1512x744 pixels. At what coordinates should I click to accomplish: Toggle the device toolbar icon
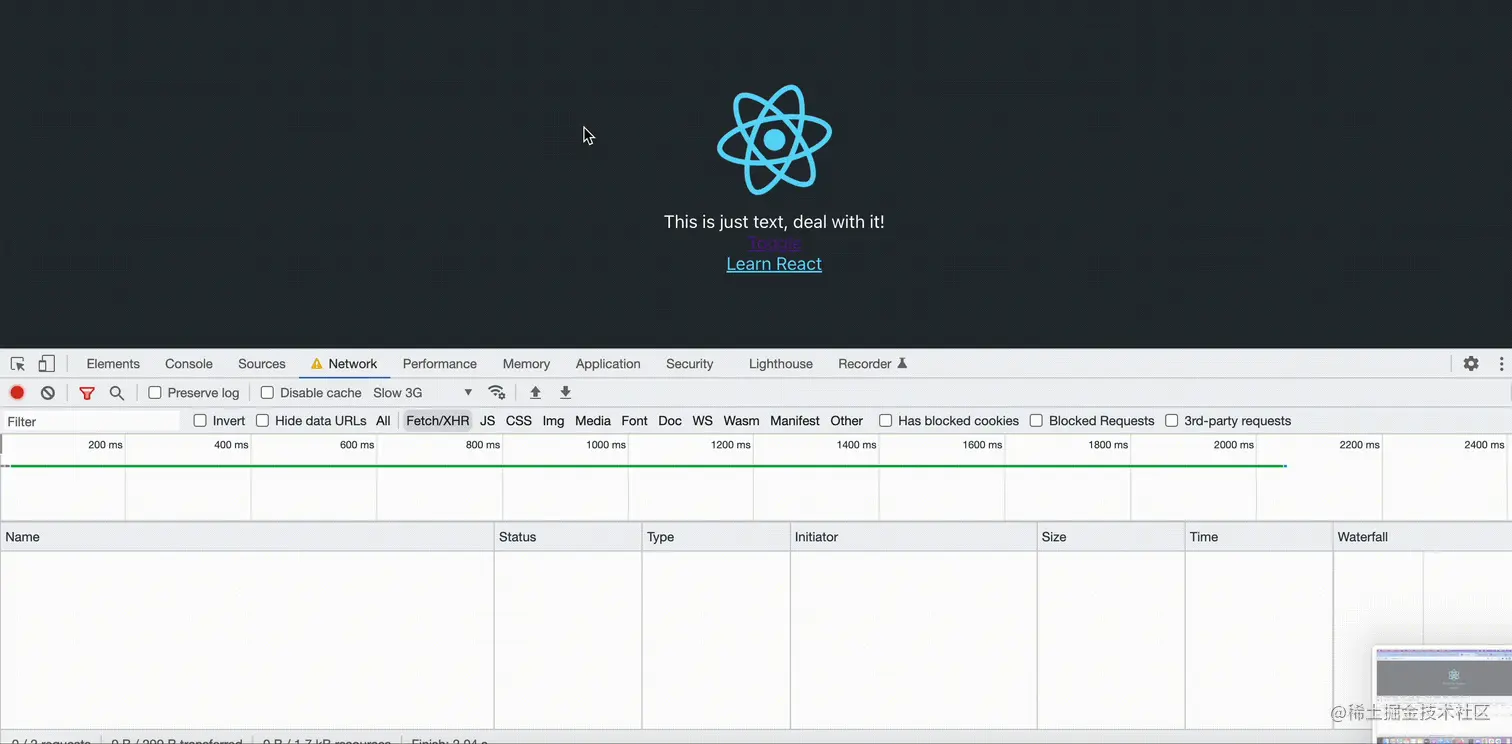coord(46,364)
